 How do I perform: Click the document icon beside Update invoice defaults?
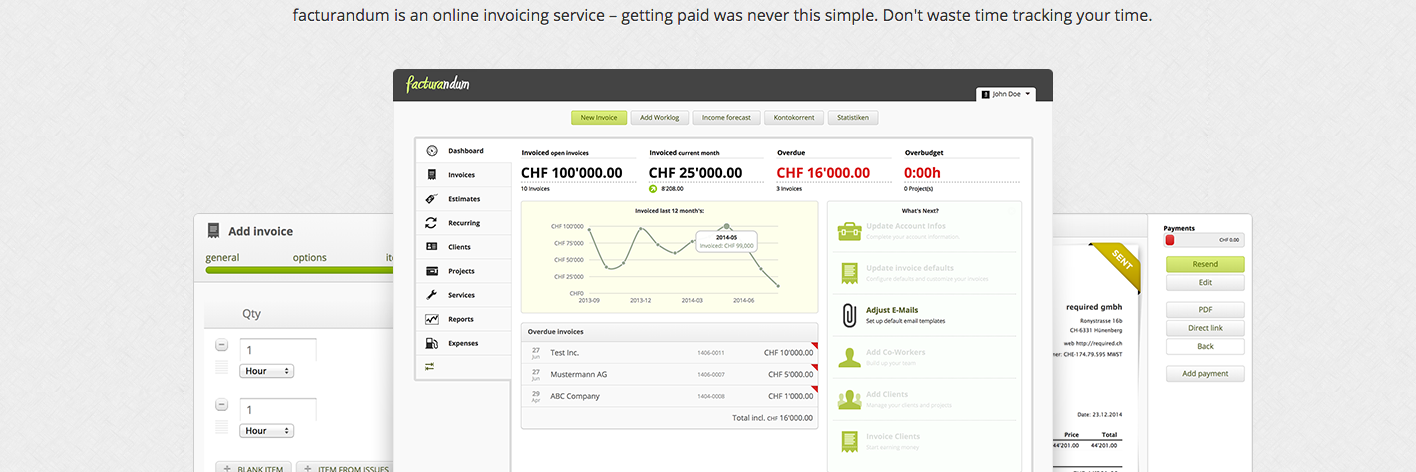pos(849,273)
